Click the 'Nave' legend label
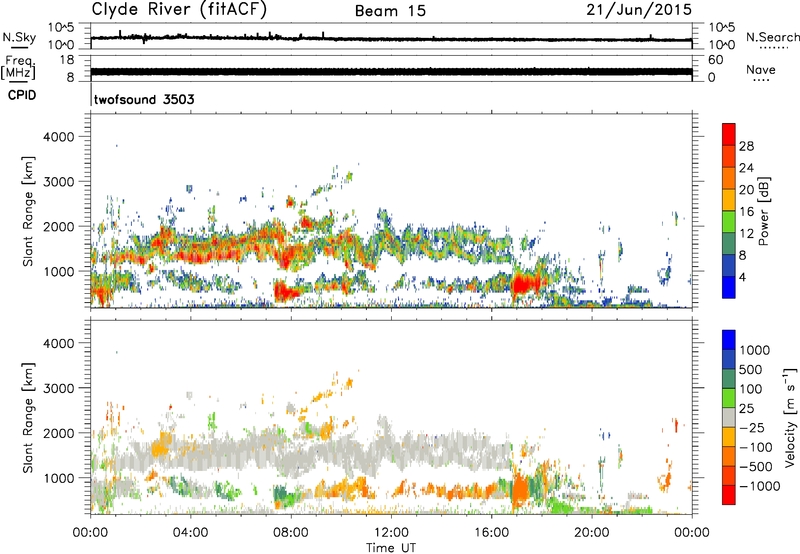 coord(761,69)
